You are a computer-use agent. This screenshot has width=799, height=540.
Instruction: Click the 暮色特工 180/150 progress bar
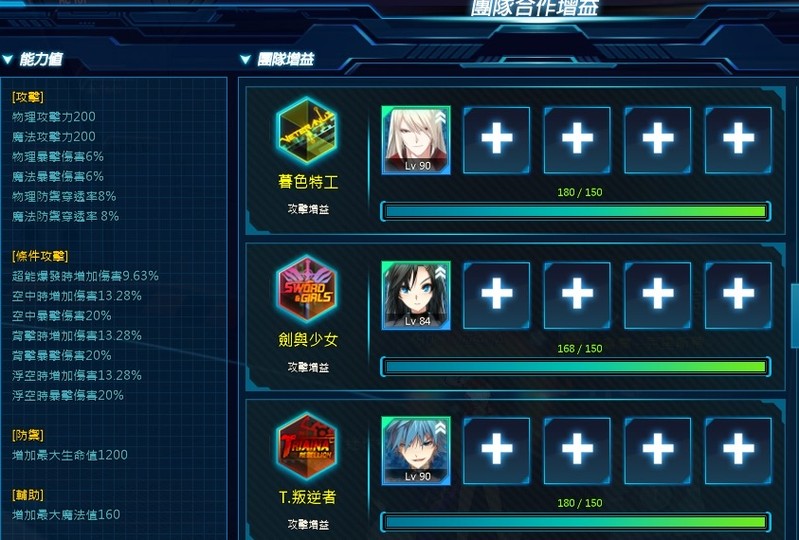575,211
